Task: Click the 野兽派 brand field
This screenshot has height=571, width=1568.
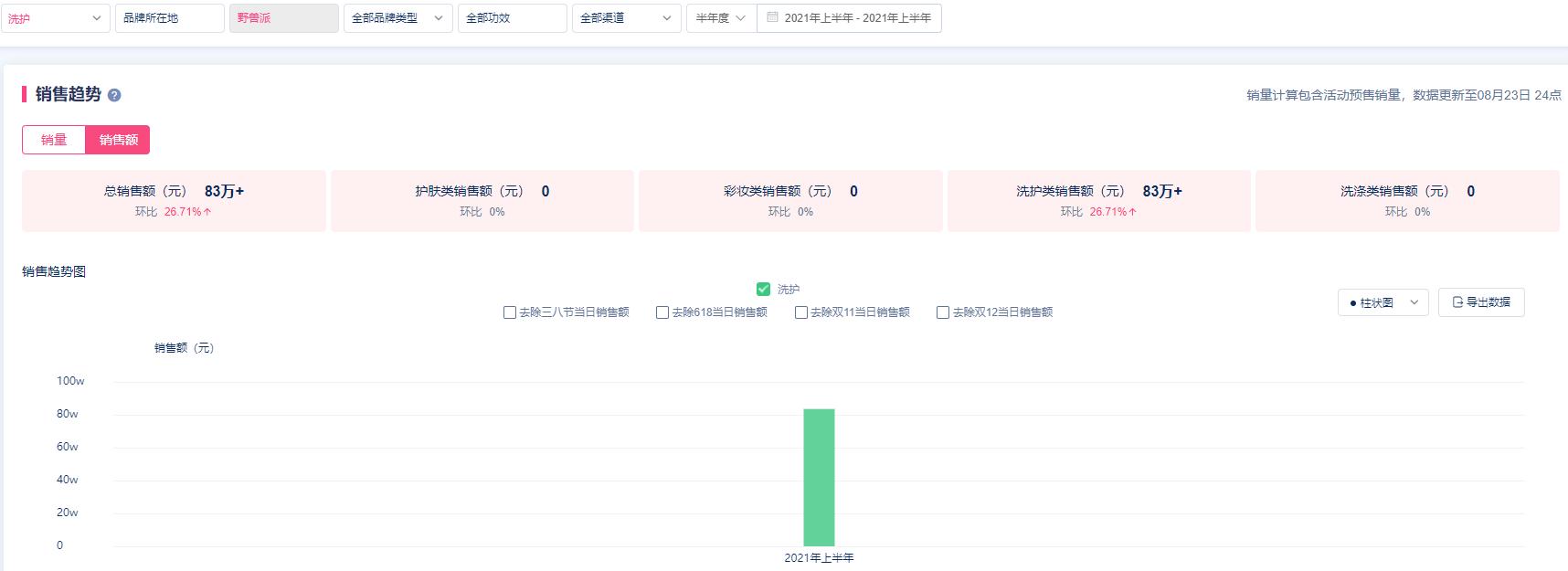Action: [x=284, y=18]
